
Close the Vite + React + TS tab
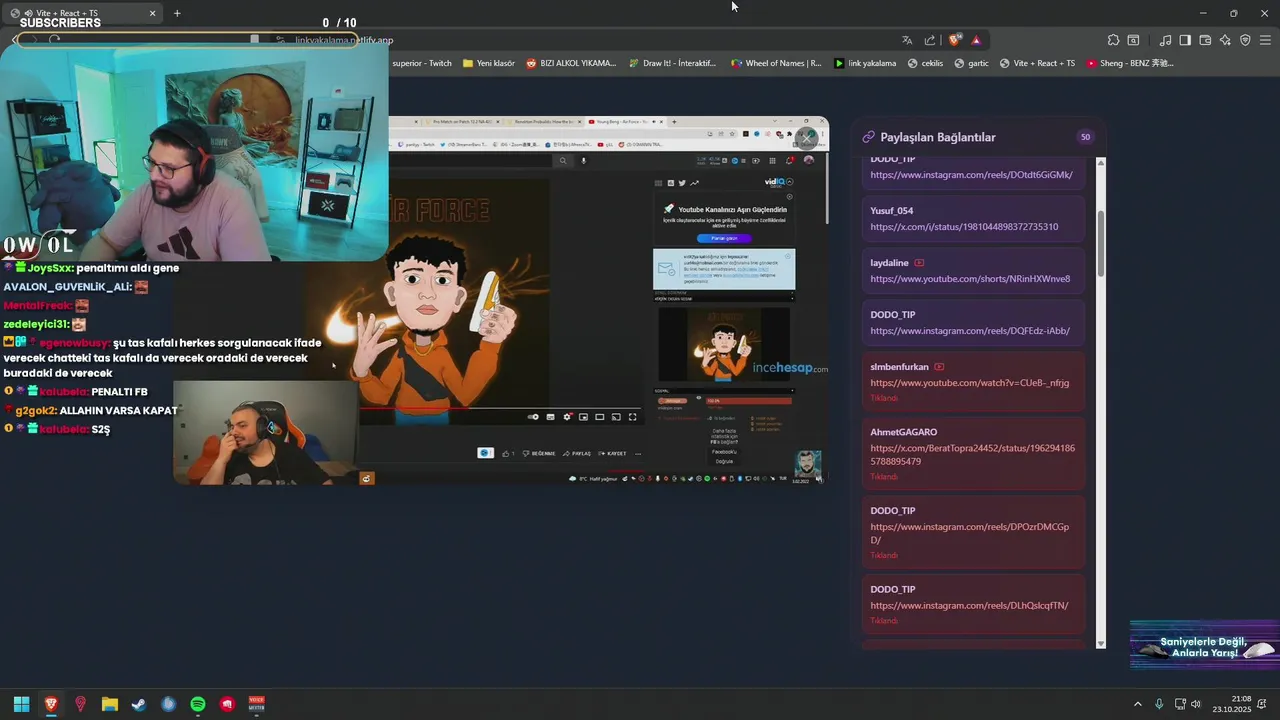[152, 13]
